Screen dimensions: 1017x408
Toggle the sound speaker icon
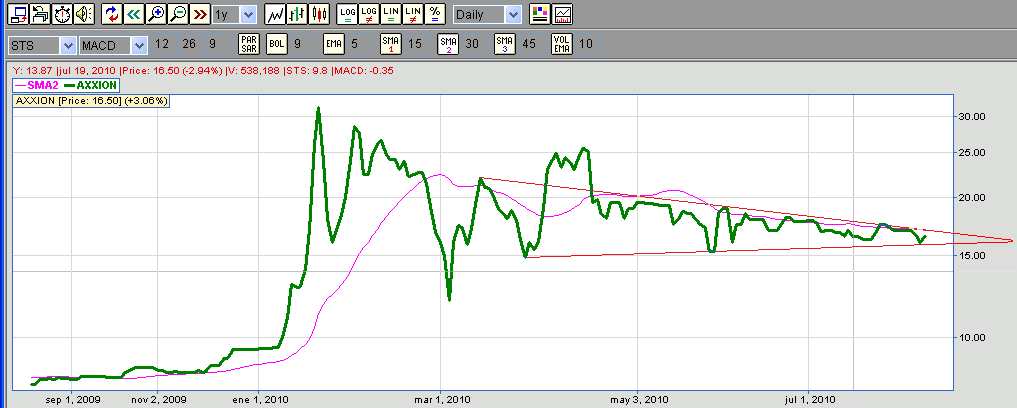point(83,15)
